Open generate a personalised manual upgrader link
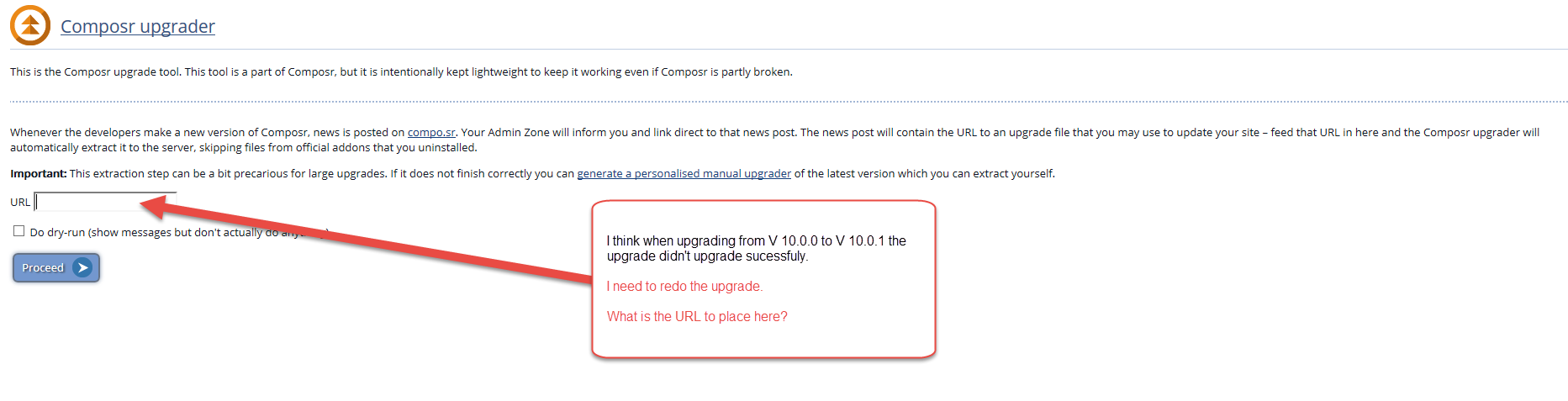 (x=684, y=174)
